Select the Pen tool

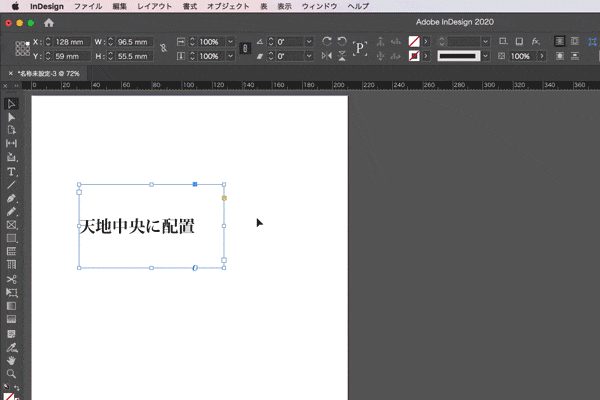pyautogui.click(x=11, y=199)
